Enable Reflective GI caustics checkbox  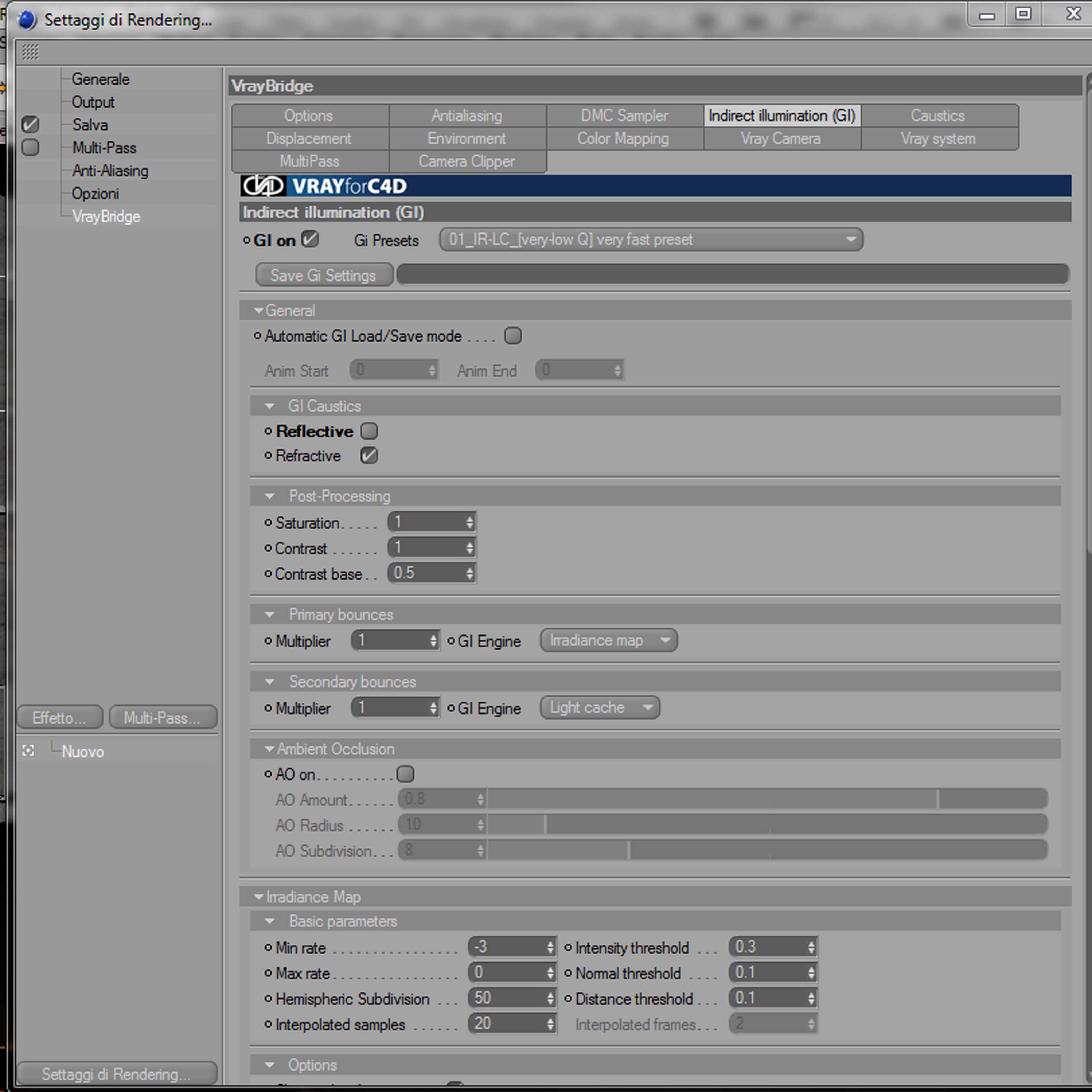click(x=369, y=431)
